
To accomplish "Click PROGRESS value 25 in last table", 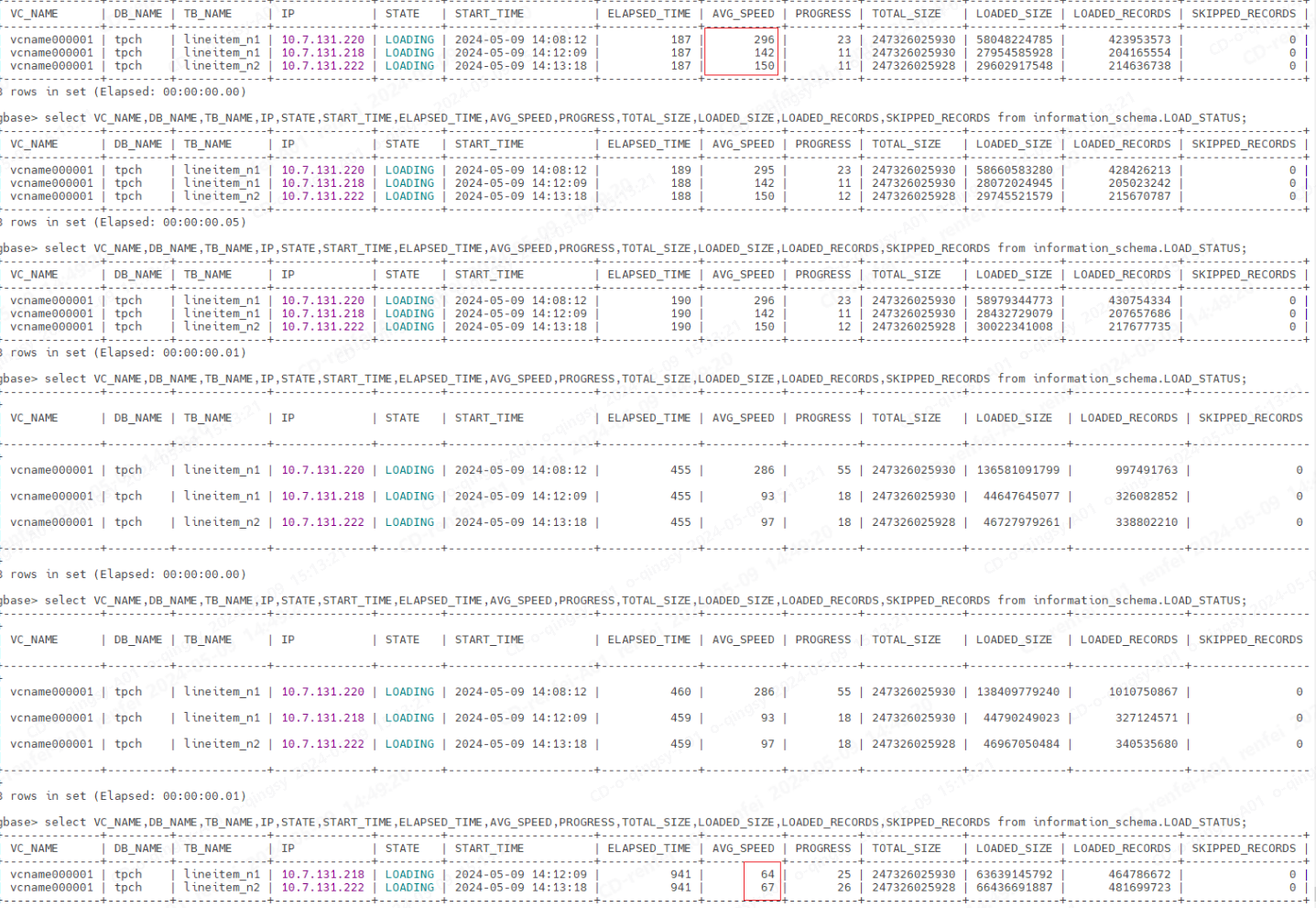I will [x=843, y=874].
